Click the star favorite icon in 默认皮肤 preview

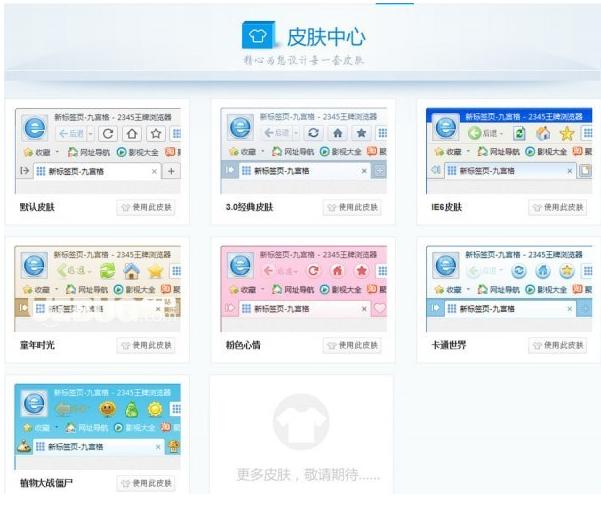tap(156, 133)
